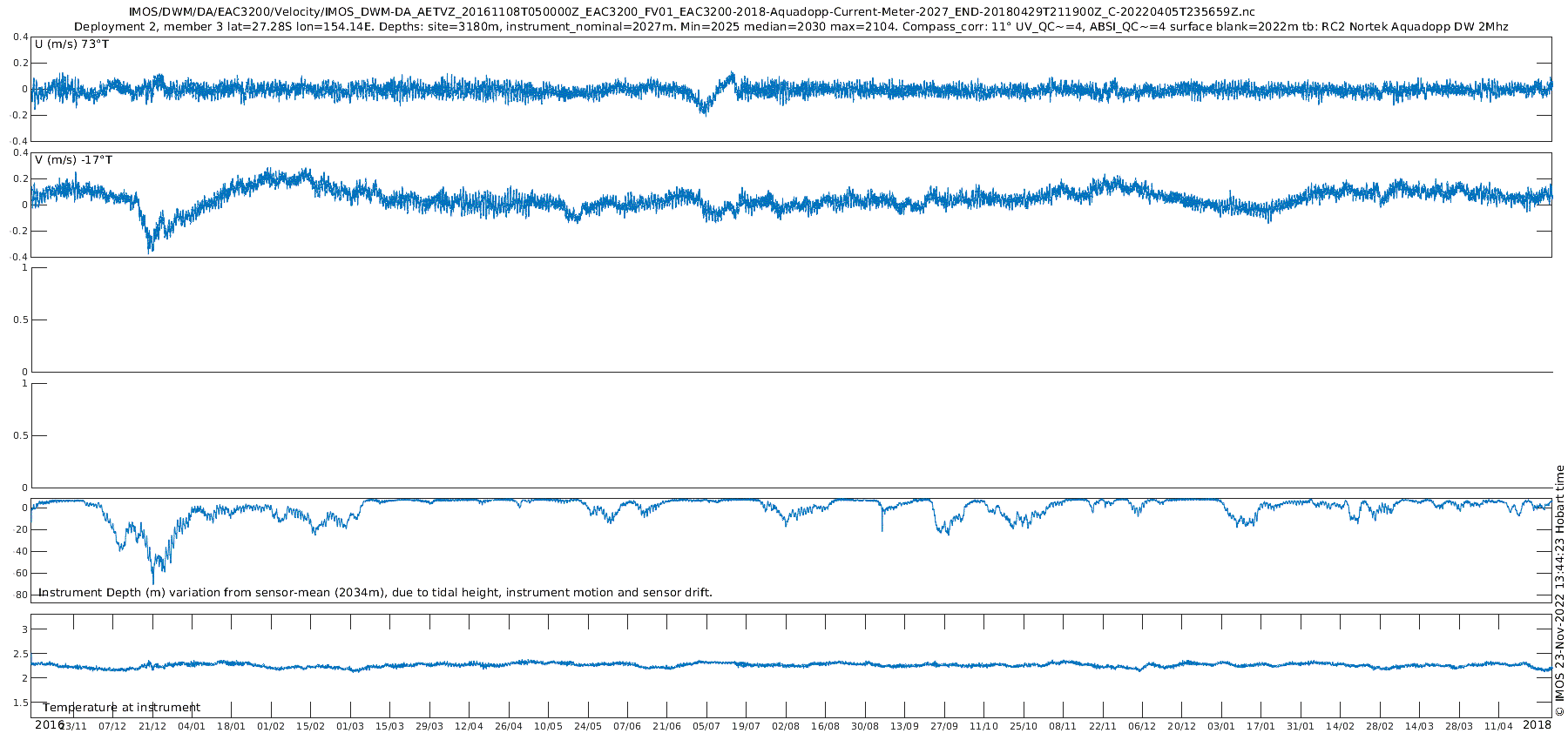Select the 21/06 date tick label
This screenshot has height=740, width=1568.
pyautogui.click(x=667, y=727)
